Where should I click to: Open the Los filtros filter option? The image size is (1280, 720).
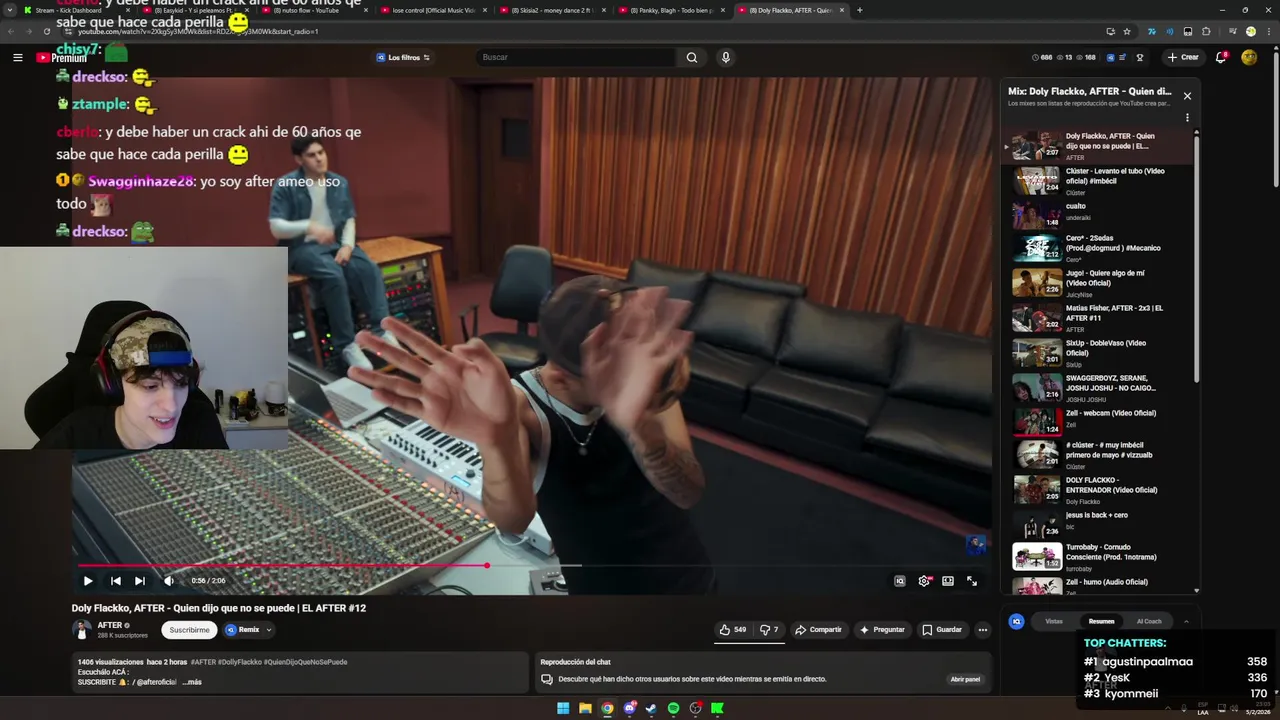[x=403, y=57]
